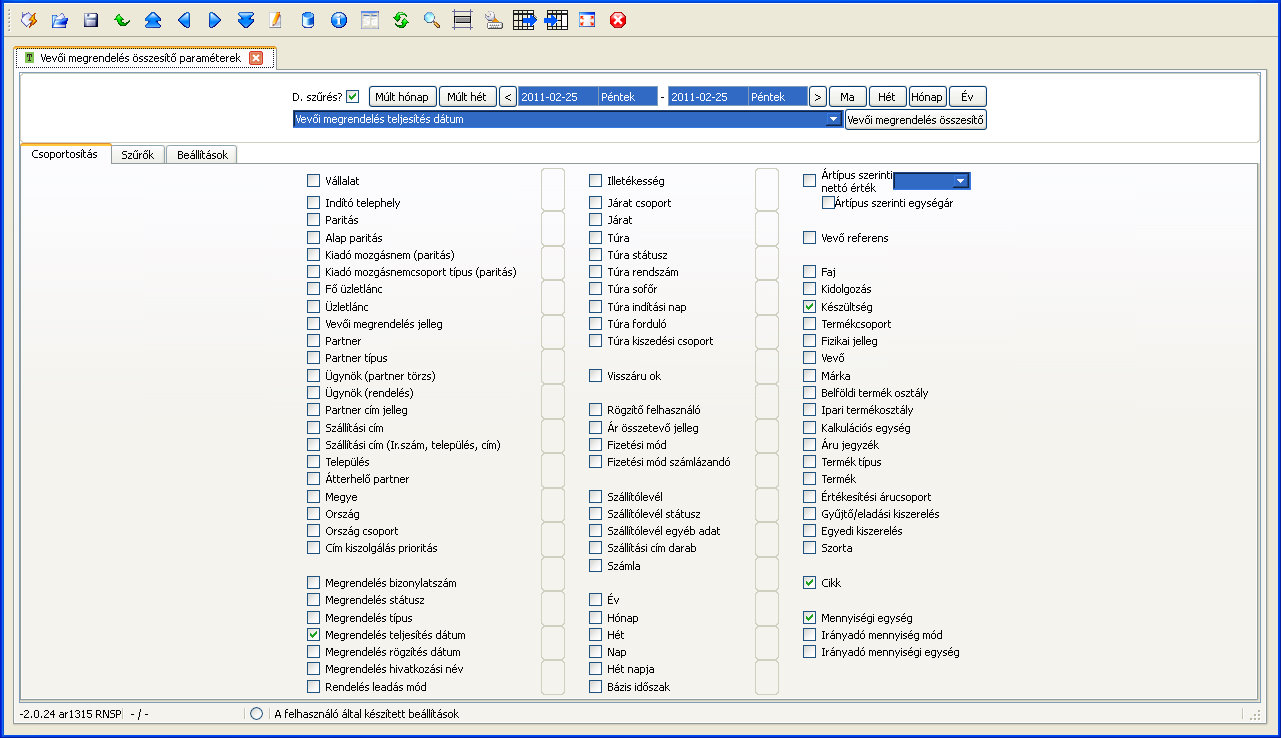Enable the Túra sofőr checkbox

point(596,289)
